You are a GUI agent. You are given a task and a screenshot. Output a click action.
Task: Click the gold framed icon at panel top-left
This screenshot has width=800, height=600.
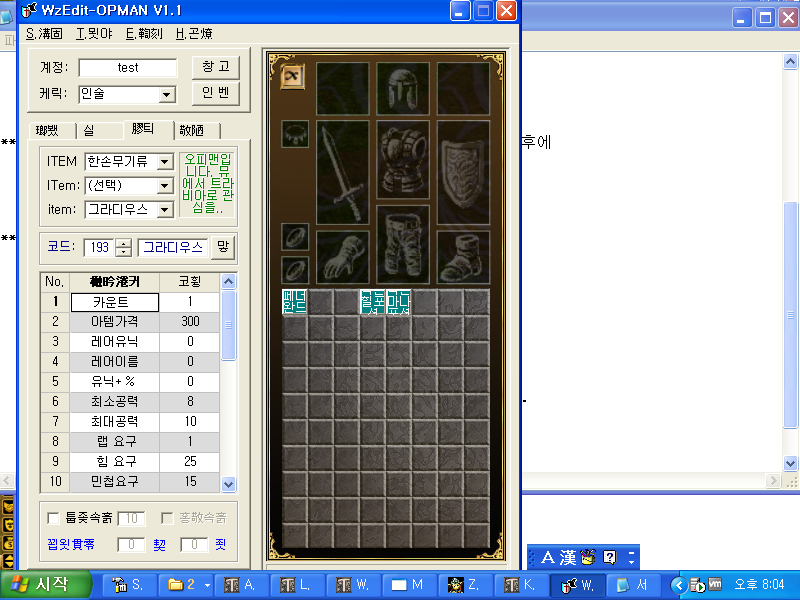tap(293, 77)
